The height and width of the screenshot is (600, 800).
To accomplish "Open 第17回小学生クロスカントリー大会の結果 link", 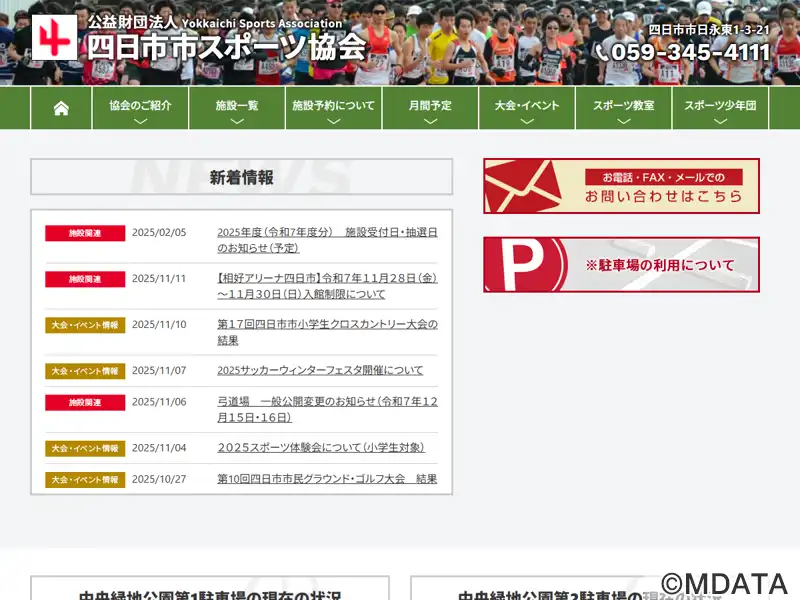I will [x=327, y=332].
